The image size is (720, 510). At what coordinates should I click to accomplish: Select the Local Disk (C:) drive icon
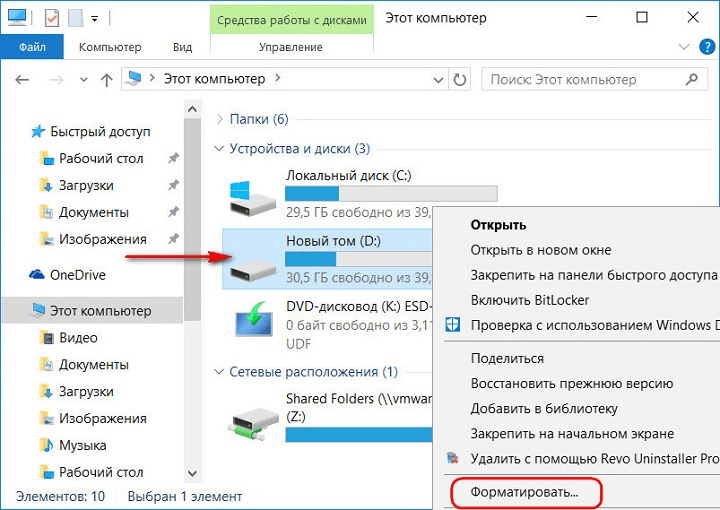pos(253,198)
